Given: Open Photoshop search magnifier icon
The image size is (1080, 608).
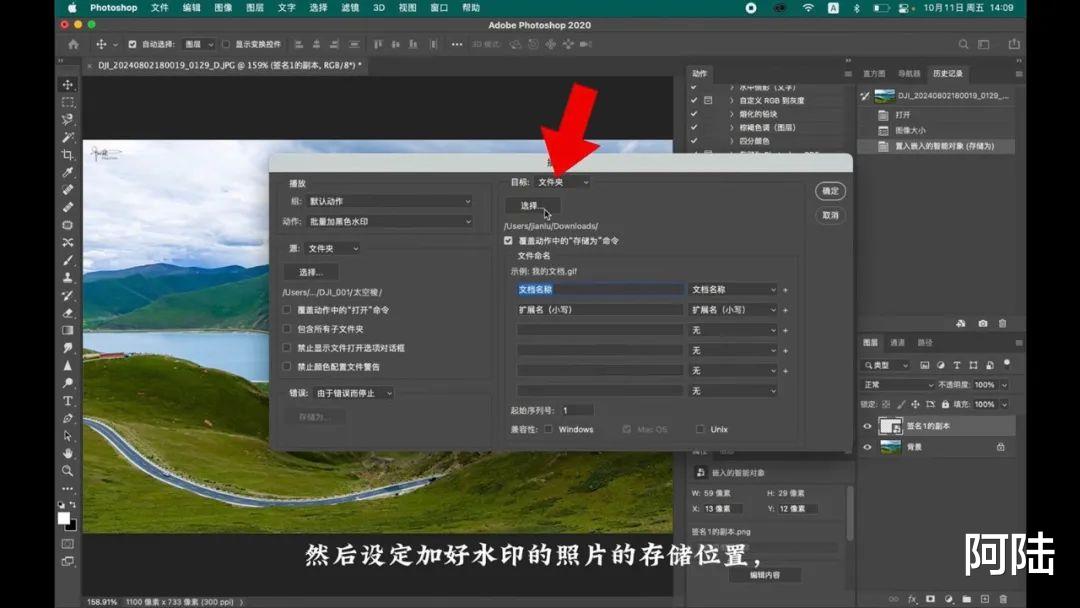Looking at the screenshot, I should click(964, 44).
